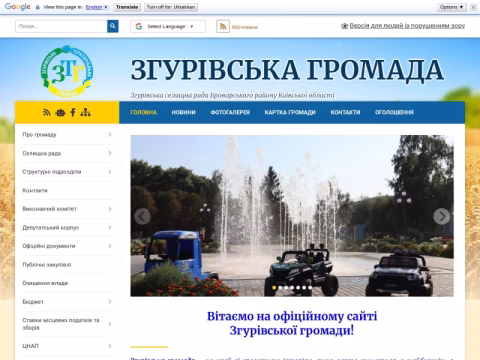Close the Google translate bar
This screenshot has height=360, width=480.
tap(473, 7)
